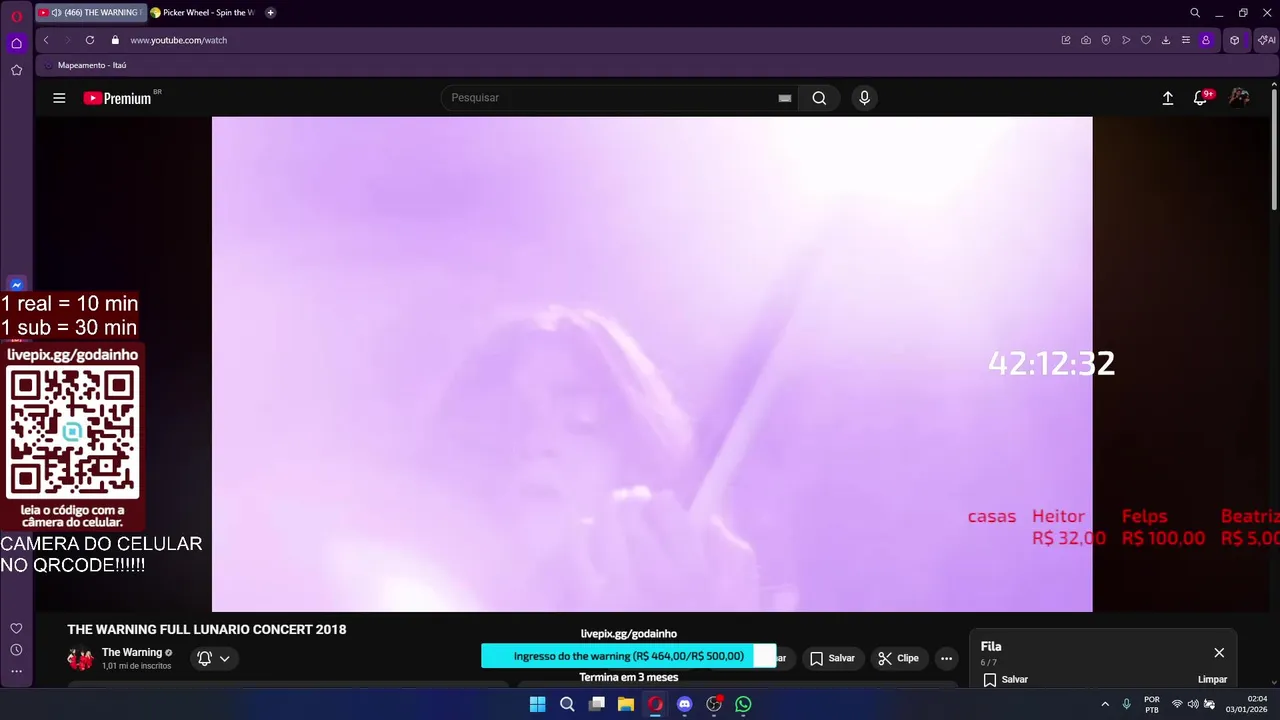Viewport: 1280px width, 720px height.
Task: Open the ad blocker shield icon
Action: pos(1106,40)
